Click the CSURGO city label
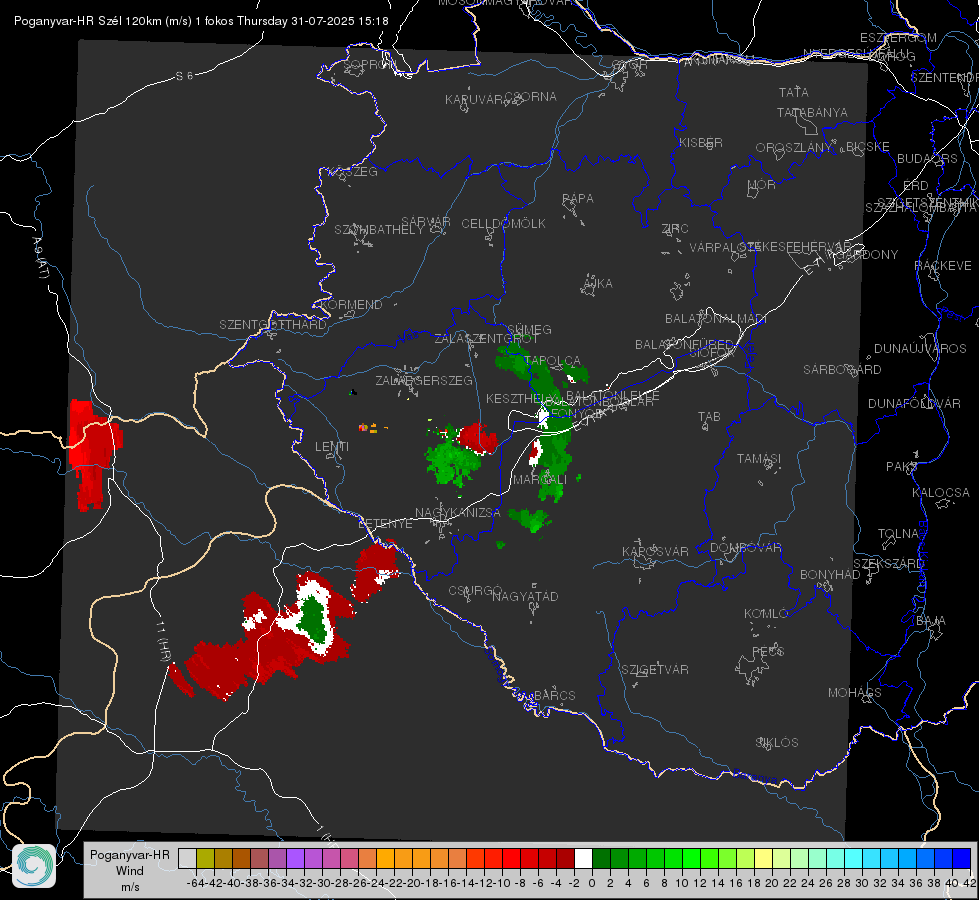 [x=475, y=590]
